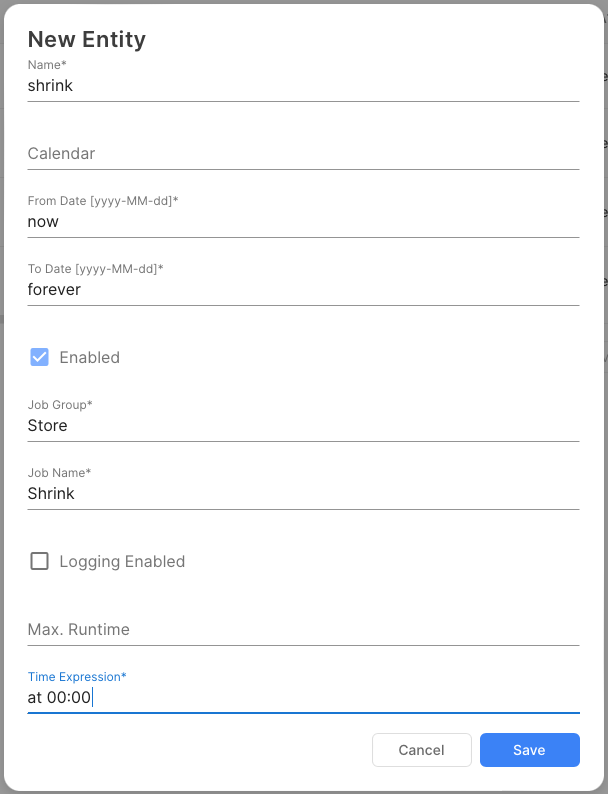Click the 'New Entity' dialog title
This screenshot has width=608, height=794.
tap(87, 40)
